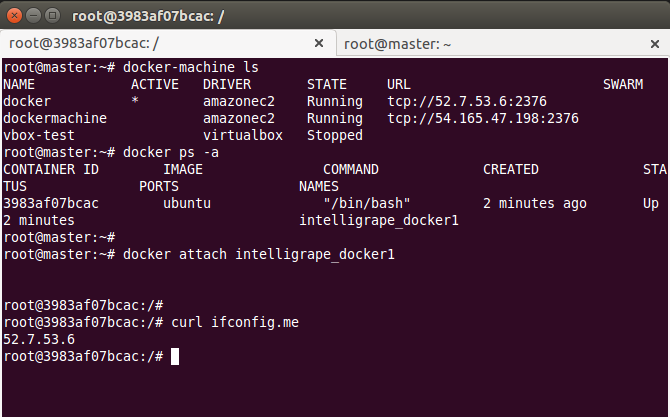Click the window title root@3983af07bcac: /
Viewport: 670px width, 417px height.
coord(148,16)
